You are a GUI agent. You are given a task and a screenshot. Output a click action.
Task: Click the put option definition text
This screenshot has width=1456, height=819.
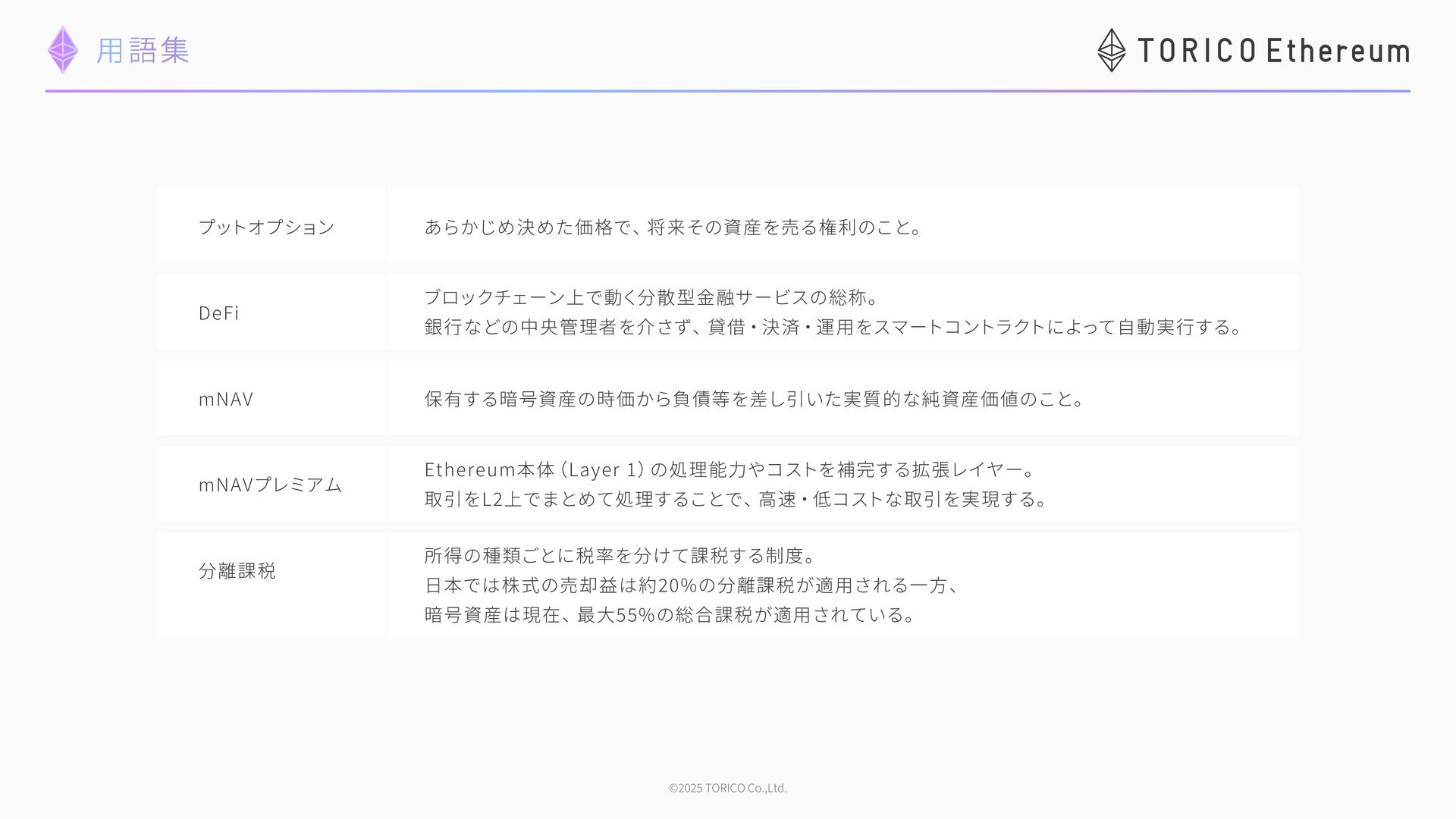673,227
